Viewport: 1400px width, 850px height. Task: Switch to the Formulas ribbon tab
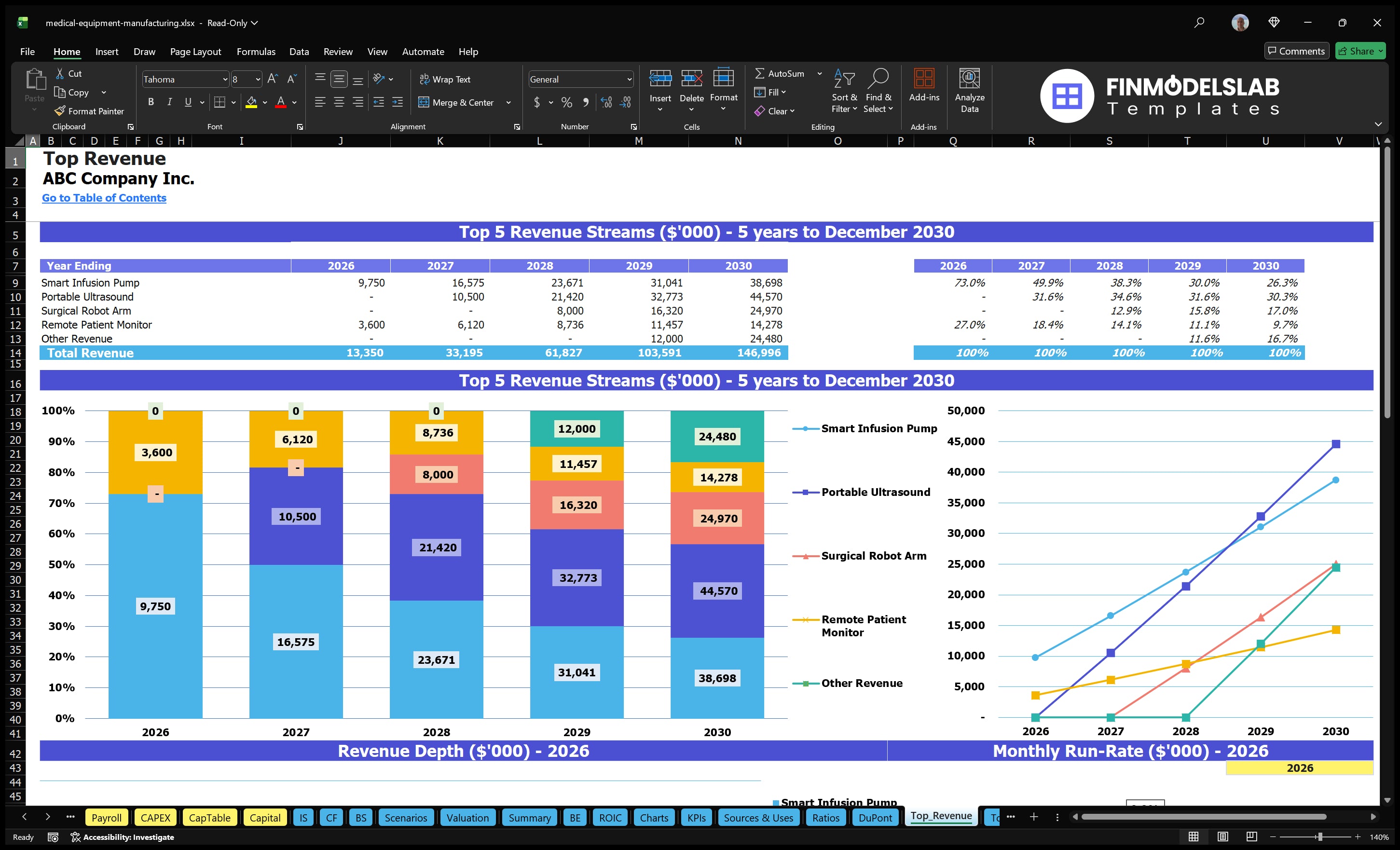click(256, 52)
